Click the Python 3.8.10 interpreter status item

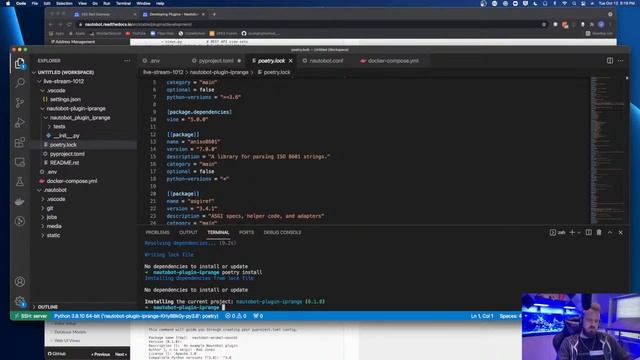coord(136,316)
